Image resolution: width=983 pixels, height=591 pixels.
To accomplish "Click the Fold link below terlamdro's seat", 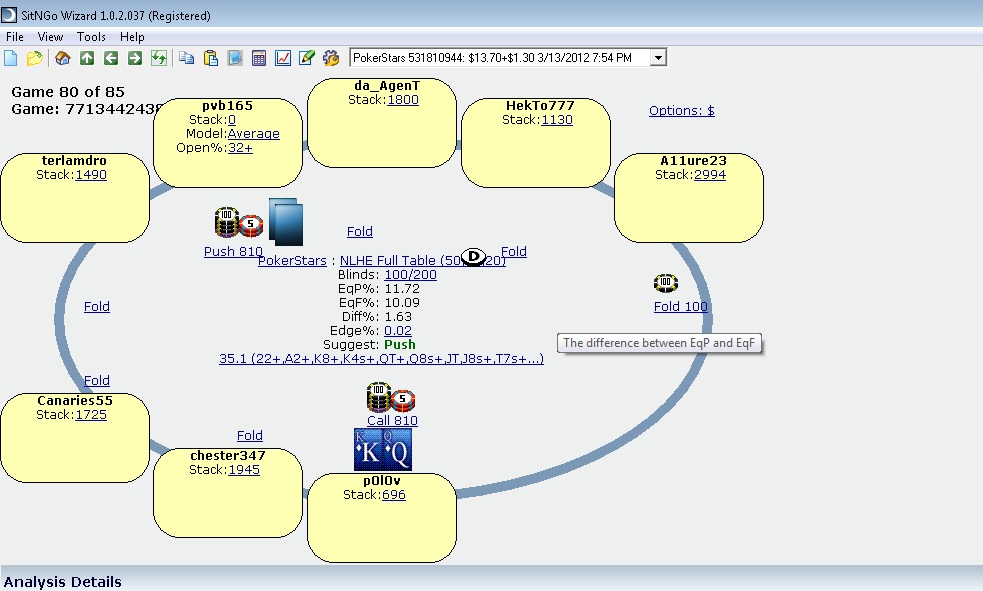I will pos(97,306).
